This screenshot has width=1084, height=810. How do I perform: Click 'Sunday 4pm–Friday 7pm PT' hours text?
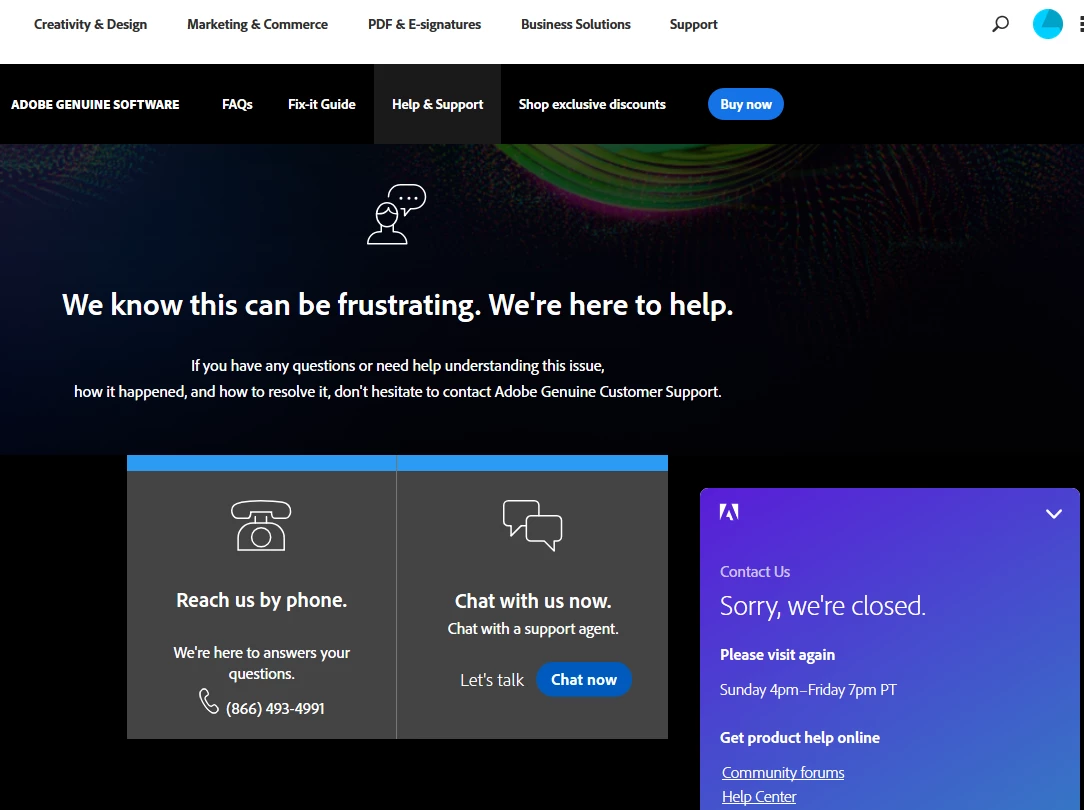[808, 690]
